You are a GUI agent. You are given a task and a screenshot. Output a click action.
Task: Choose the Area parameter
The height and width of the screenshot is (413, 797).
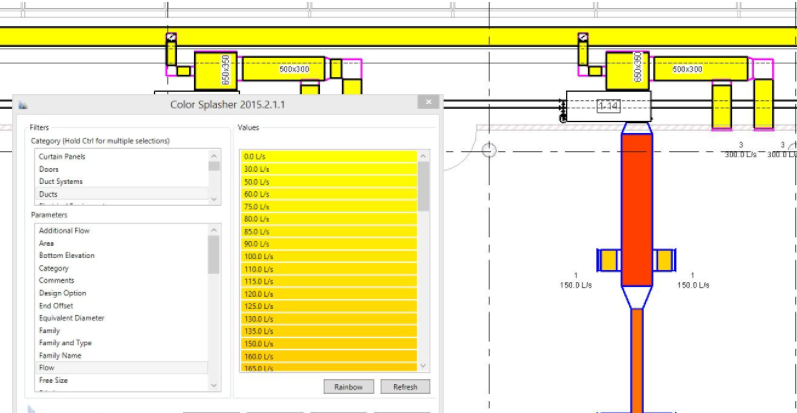pos(121,243)
